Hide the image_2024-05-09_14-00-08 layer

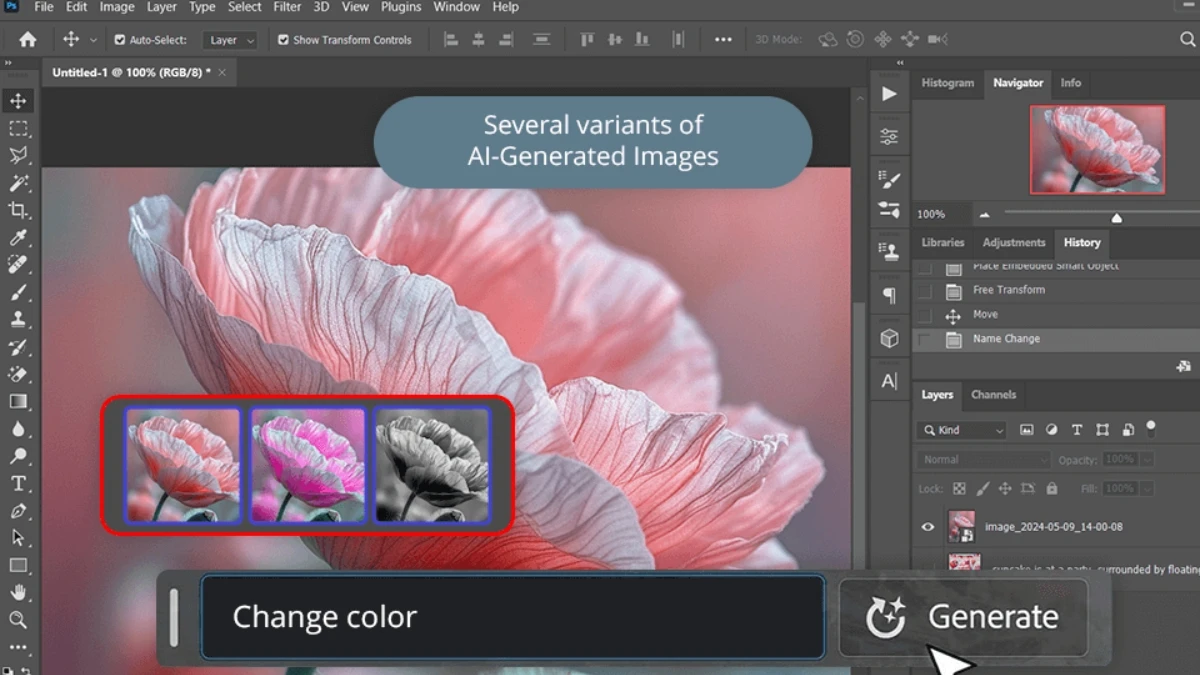(927, 527)
